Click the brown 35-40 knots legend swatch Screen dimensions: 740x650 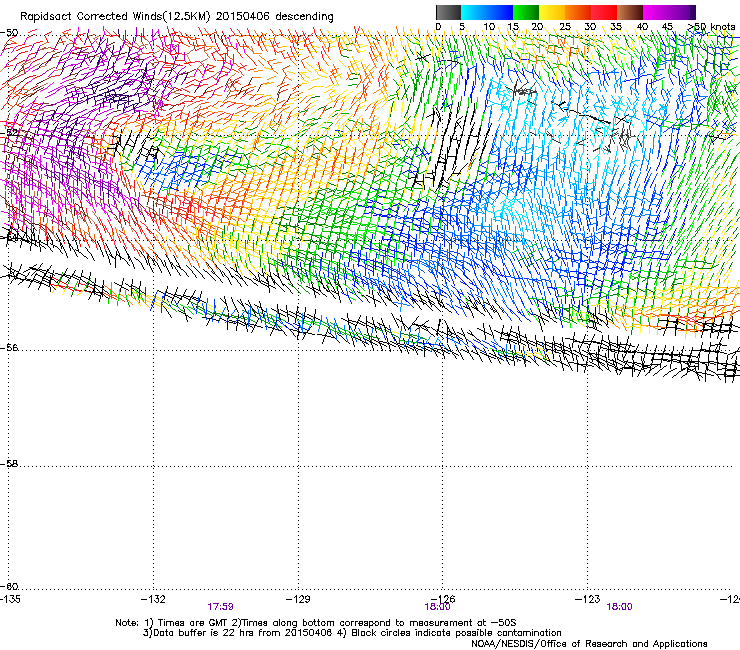coord(630,12)
